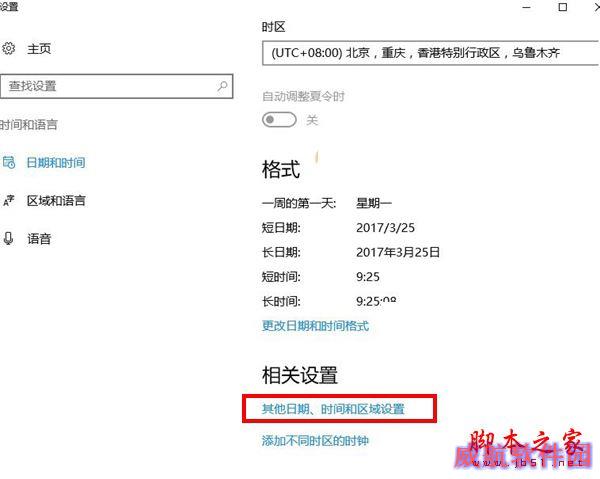Click the 更改日期和时间格式 link
Viewport: 600px width, 479px height.
[x=315, y=326]
